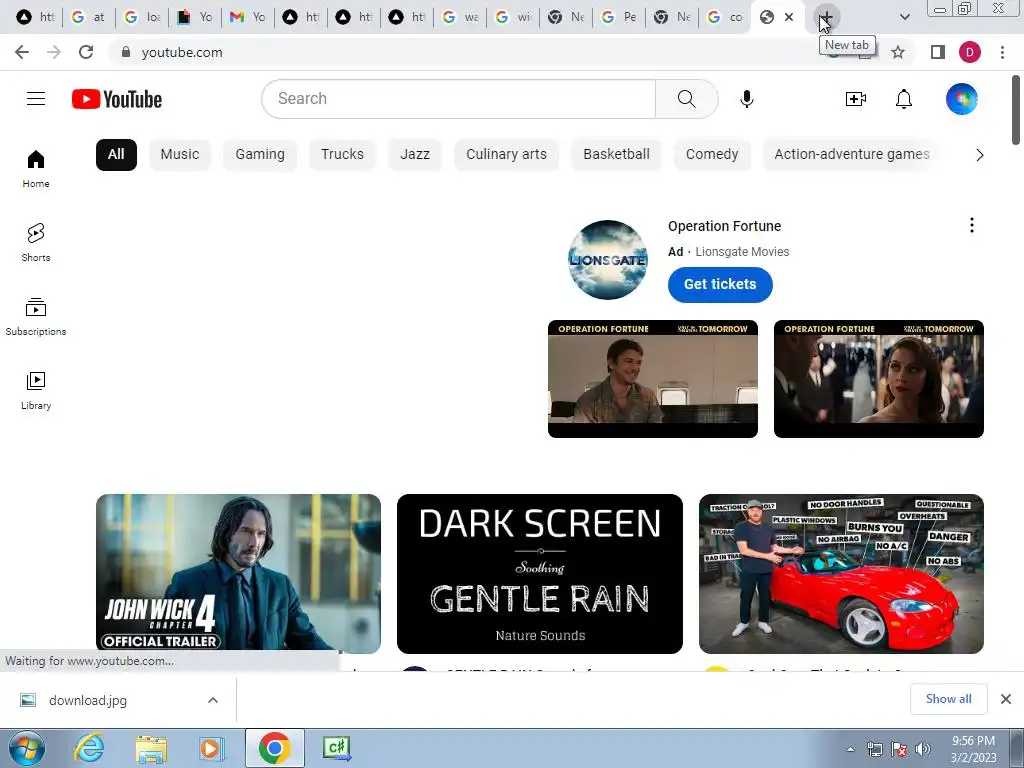Select the Basketball filter chip
This screenshot has width=1024, height=768.
[616, 155]
